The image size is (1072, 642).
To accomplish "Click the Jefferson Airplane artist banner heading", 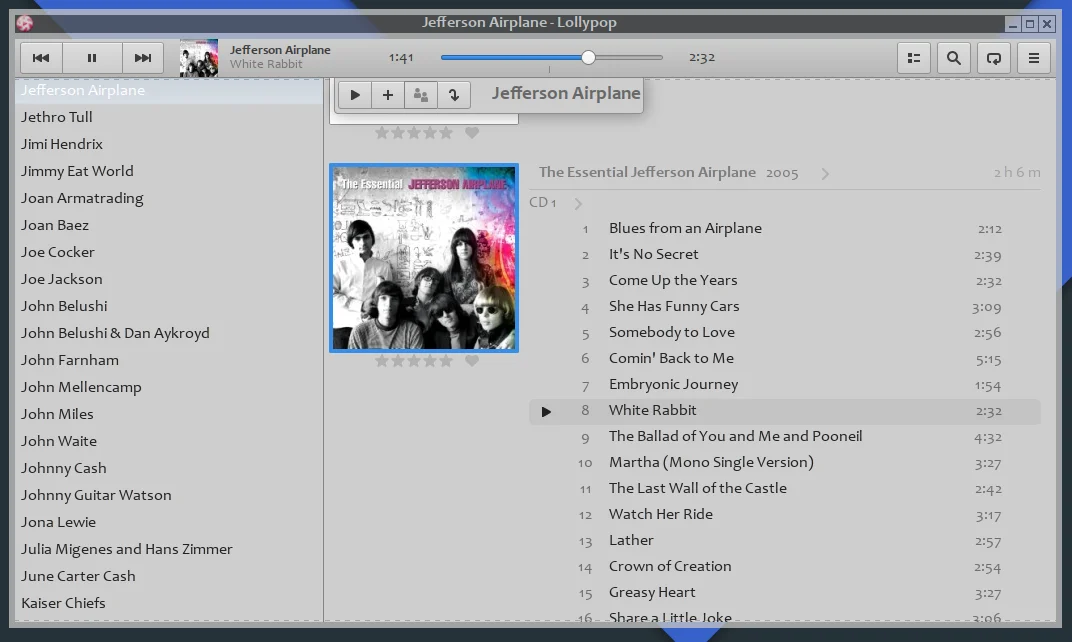I will [566, 94].
